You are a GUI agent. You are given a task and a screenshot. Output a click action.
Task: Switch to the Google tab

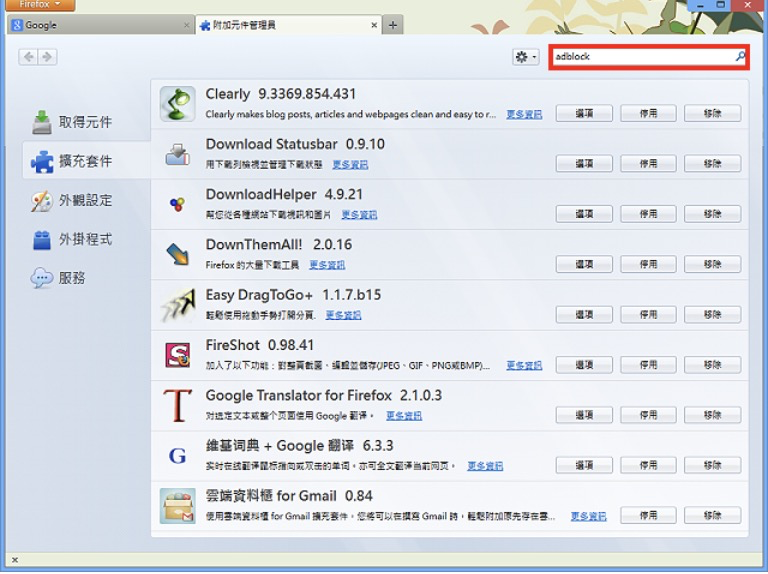[x=100, y=25]
